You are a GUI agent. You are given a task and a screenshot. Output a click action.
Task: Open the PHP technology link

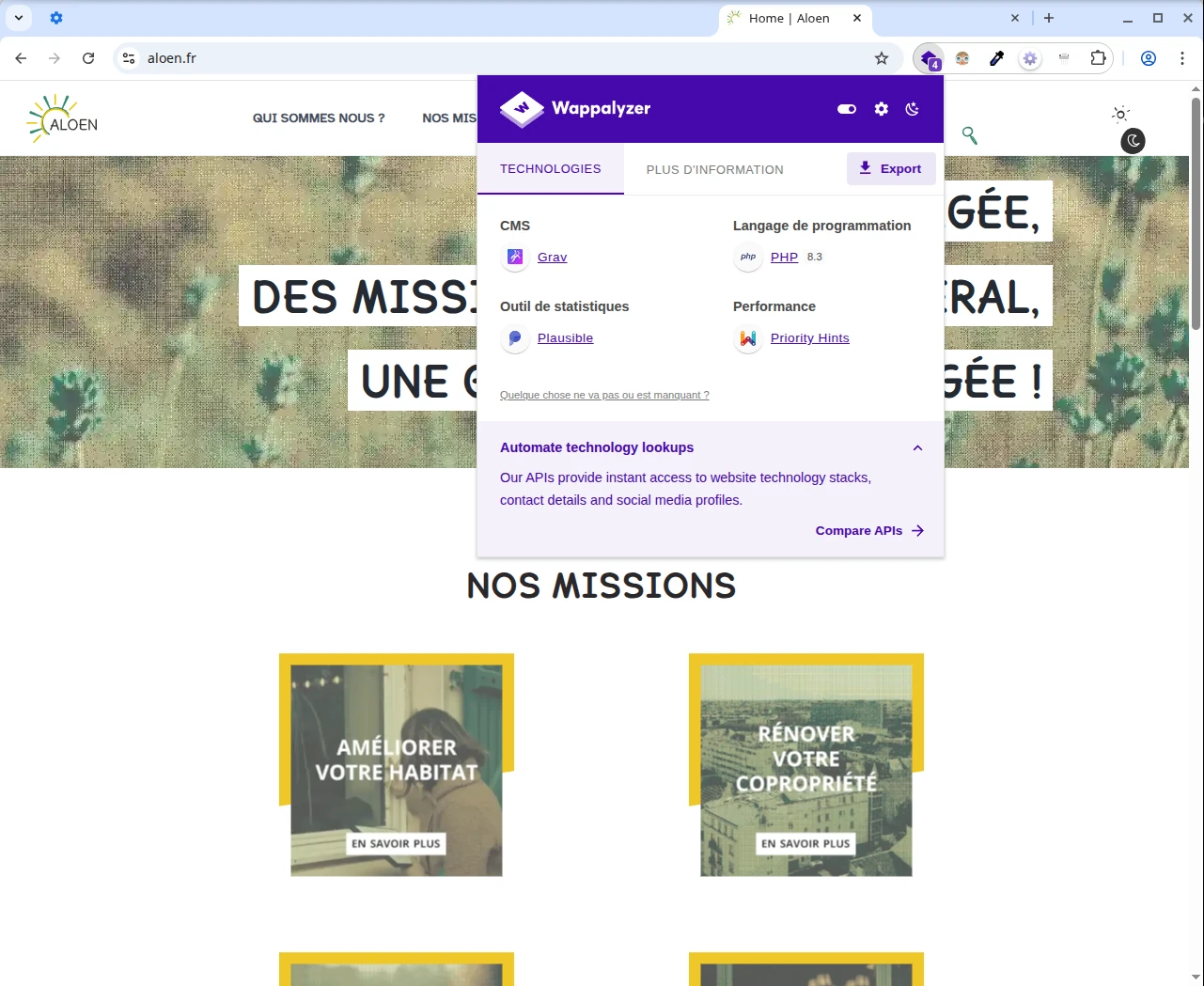(x=784, y=258)
